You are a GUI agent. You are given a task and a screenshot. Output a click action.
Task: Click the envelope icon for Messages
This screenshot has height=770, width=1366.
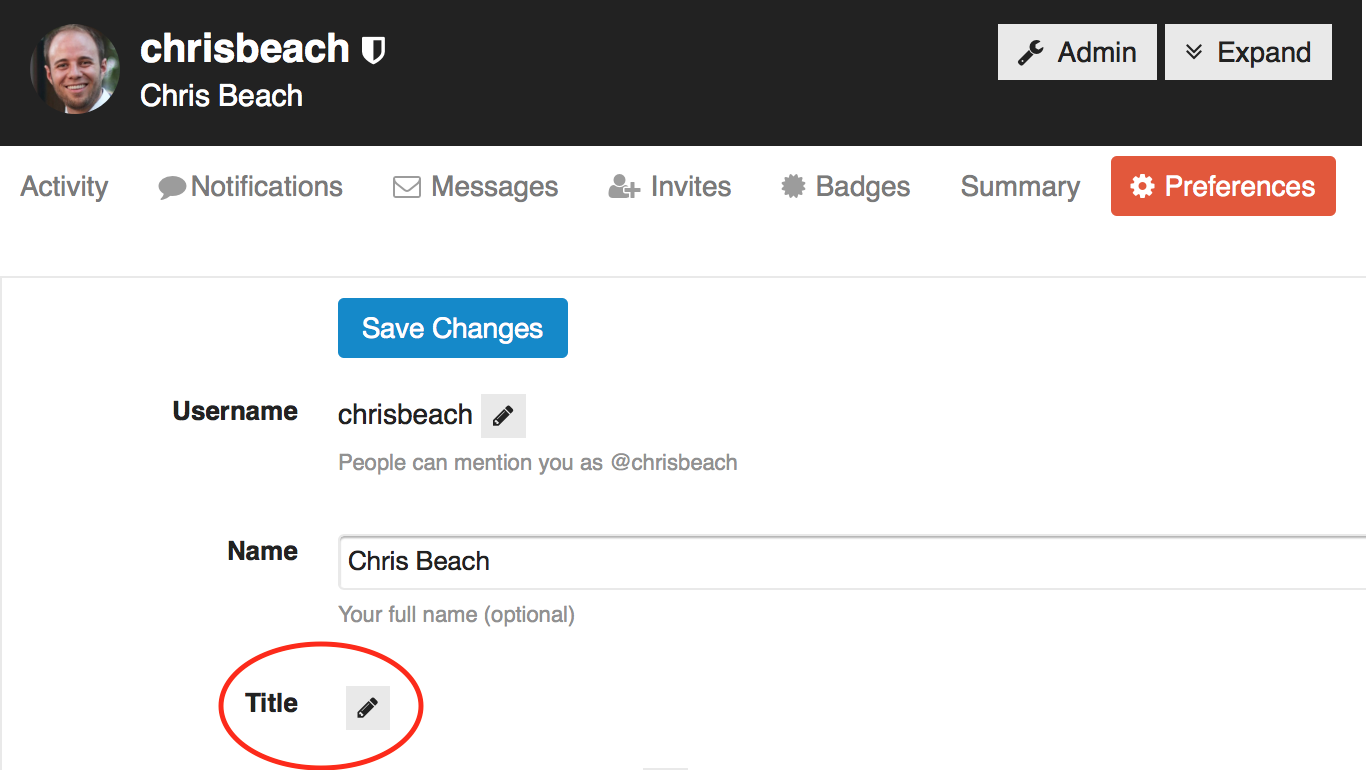click(x=406, y=187)
